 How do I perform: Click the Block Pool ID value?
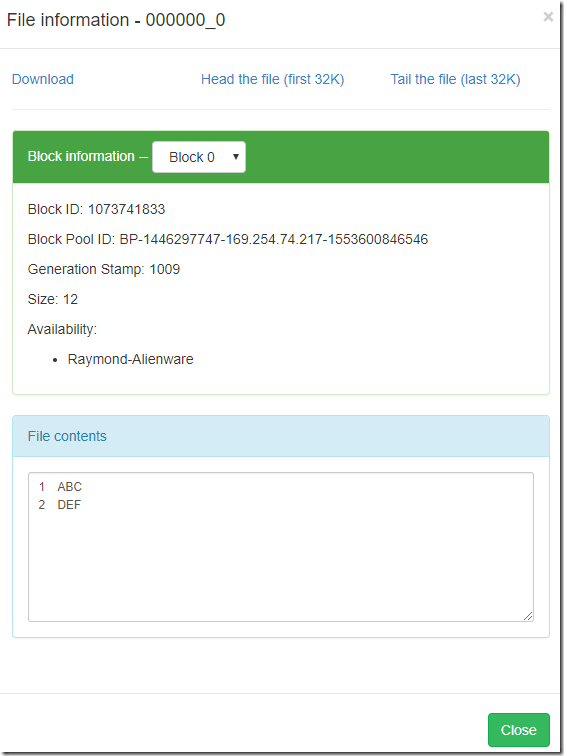274,239
